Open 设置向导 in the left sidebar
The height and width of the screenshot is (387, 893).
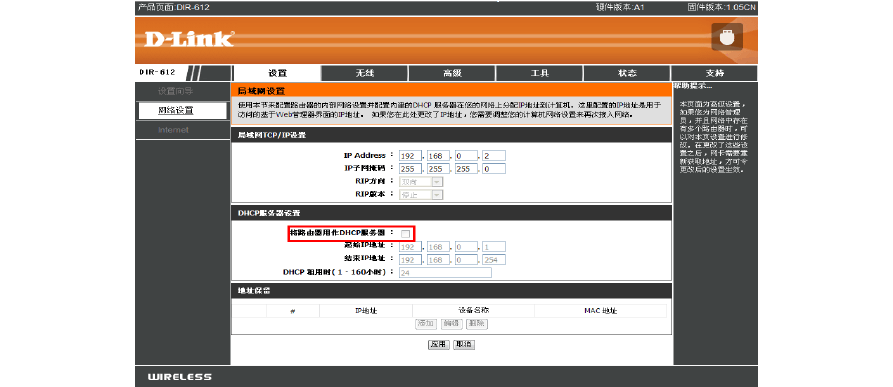point(175,91)
